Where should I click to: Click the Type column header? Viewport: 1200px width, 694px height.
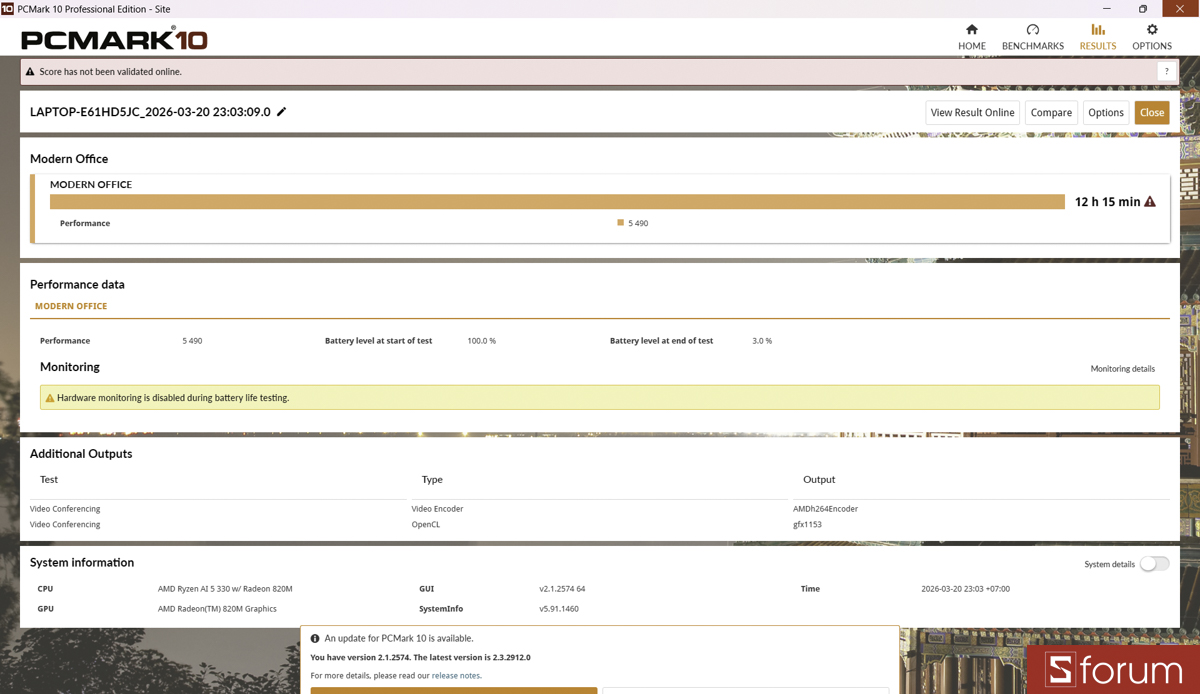coord(432,480)
